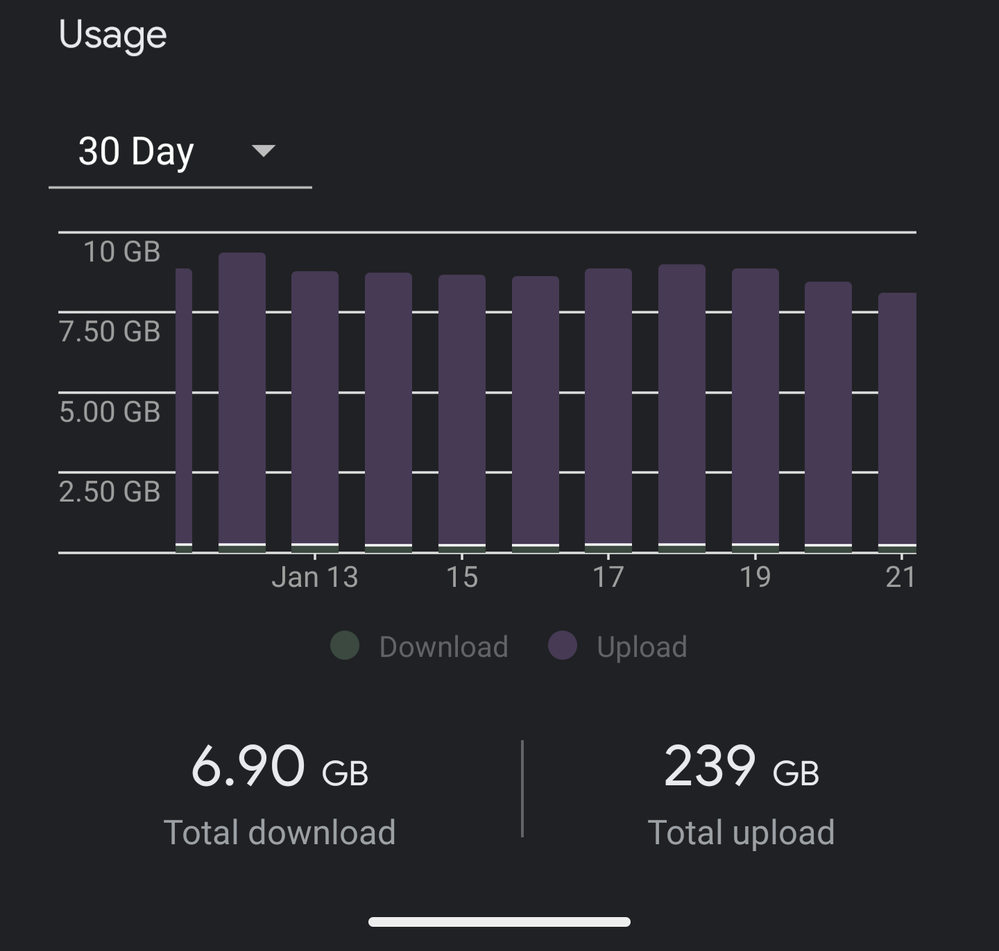The width and height of the screenshot is (999, 951).
Task: Click the Jan 13 axis date label
Action: coord(314,577)
